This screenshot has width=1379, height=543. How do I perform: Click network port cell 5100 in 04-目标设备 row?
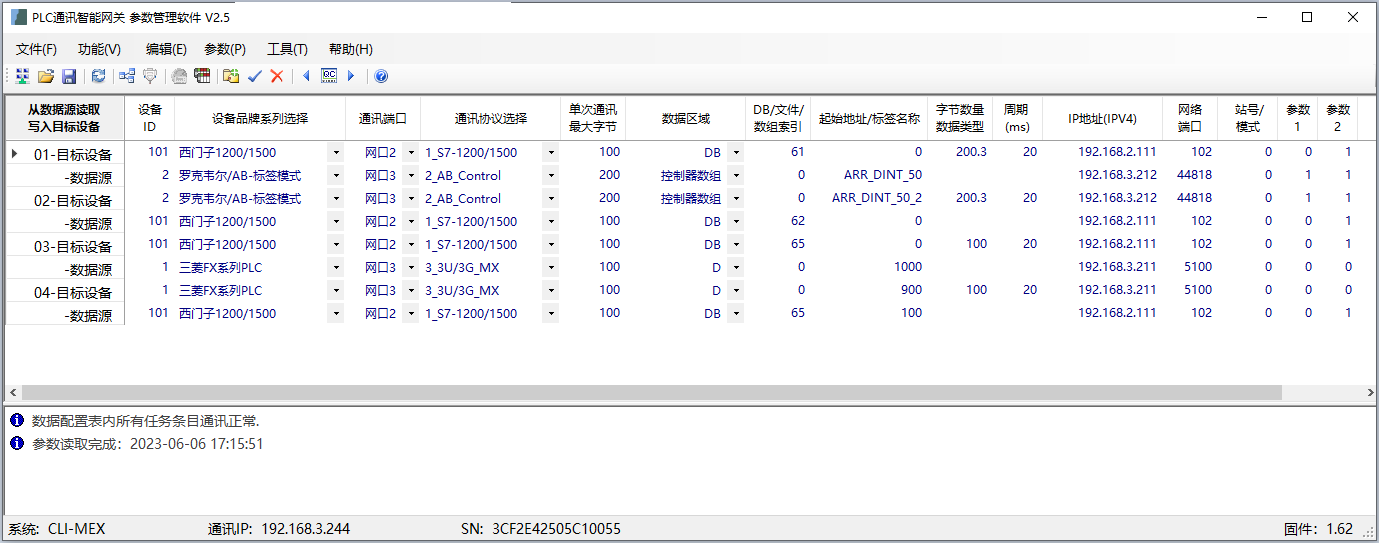click(x=1190, y=290)
